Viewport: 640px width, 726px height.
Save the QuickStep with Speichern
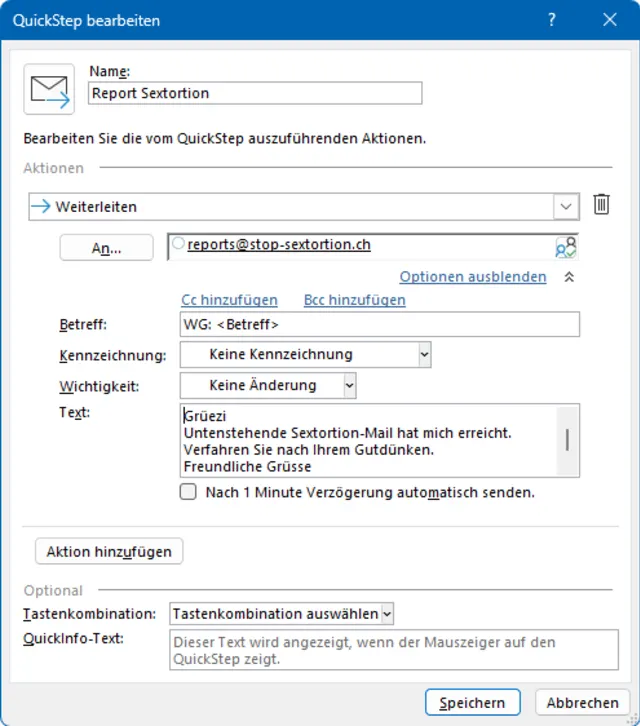[x=472, y=702]
